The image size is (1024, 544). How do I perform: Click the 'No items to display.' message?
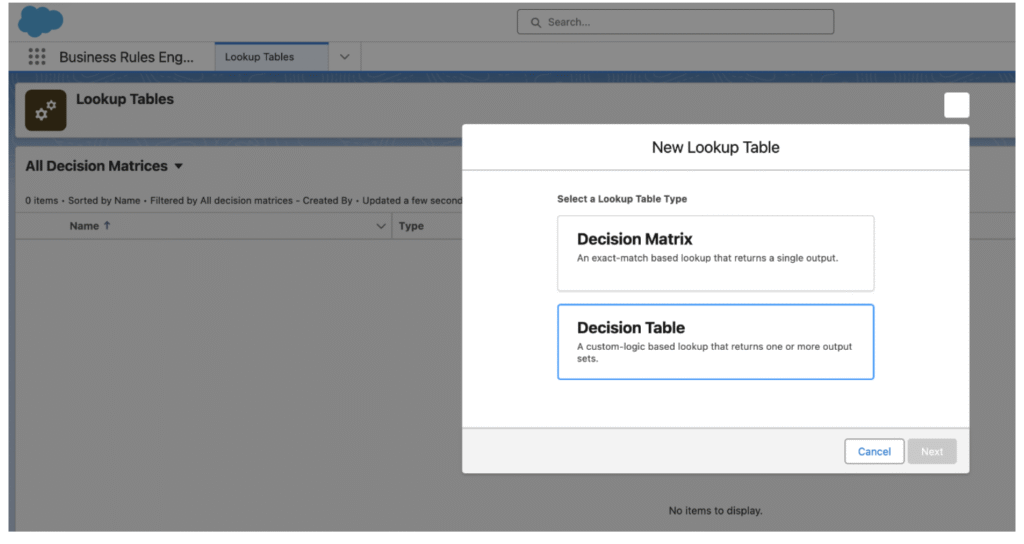click(x=715, y=511)
